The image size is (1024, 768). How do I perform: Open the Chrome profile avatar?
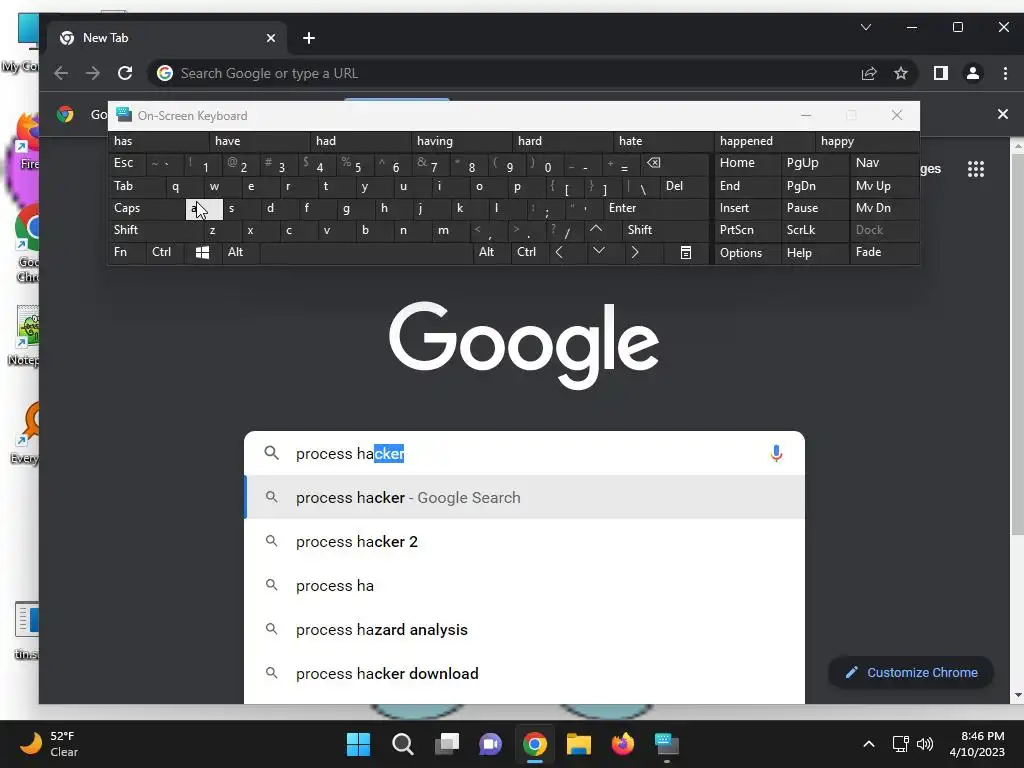pos(972,73)
